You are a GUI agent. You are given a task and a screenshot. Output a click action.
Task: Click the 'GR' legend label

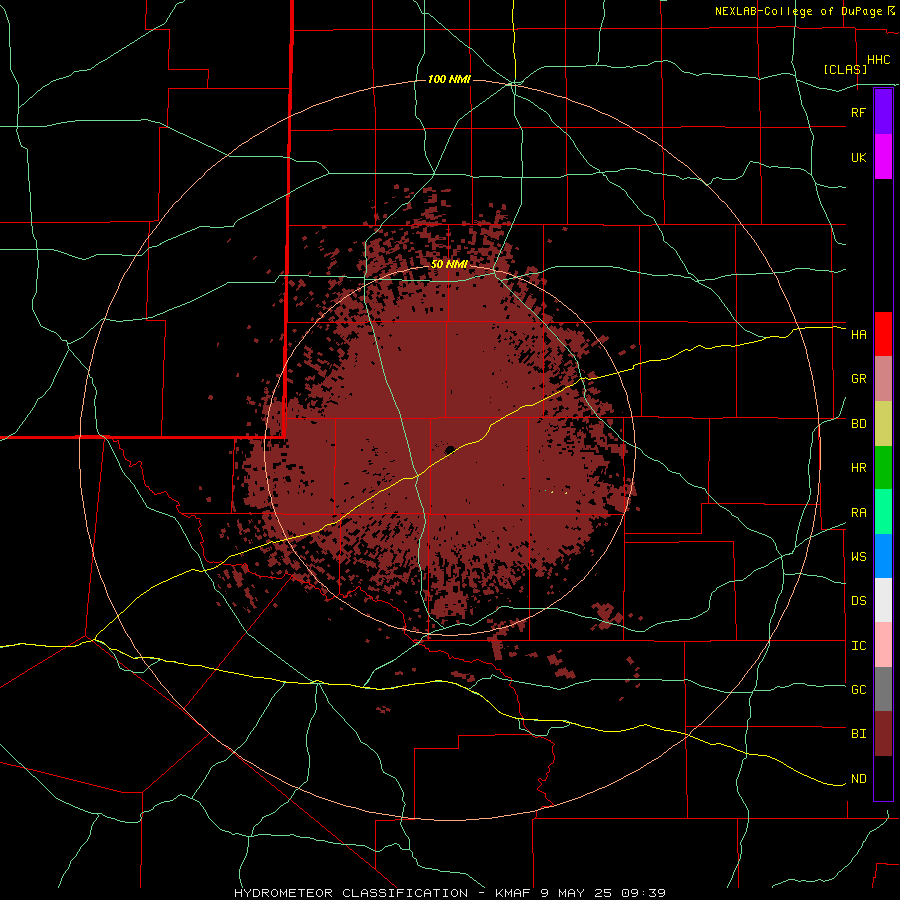[858, 379]
